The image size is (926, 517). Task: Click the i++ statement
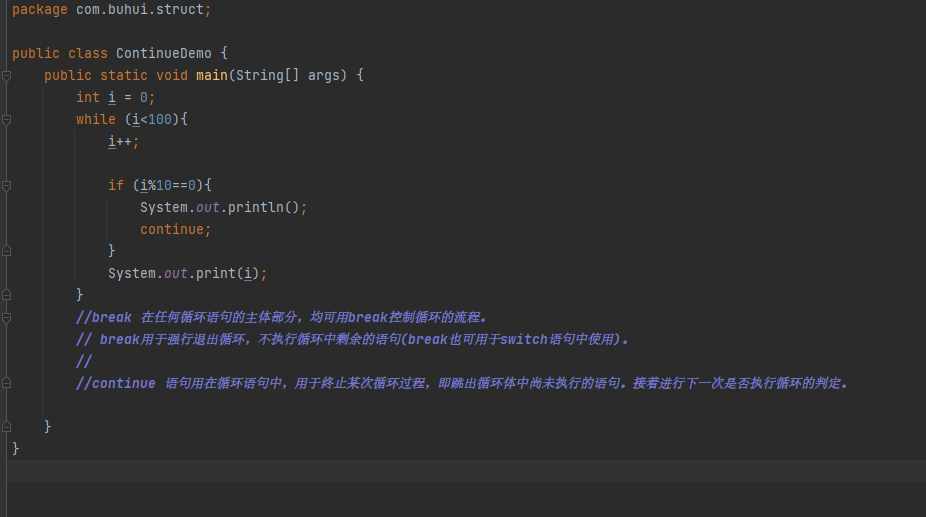(x=124, y=141)
